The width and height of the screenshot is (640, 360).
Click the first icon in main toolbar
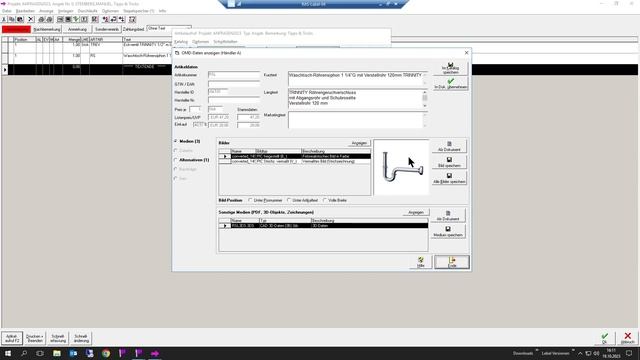pyautogui.click(x=4, y=19)
